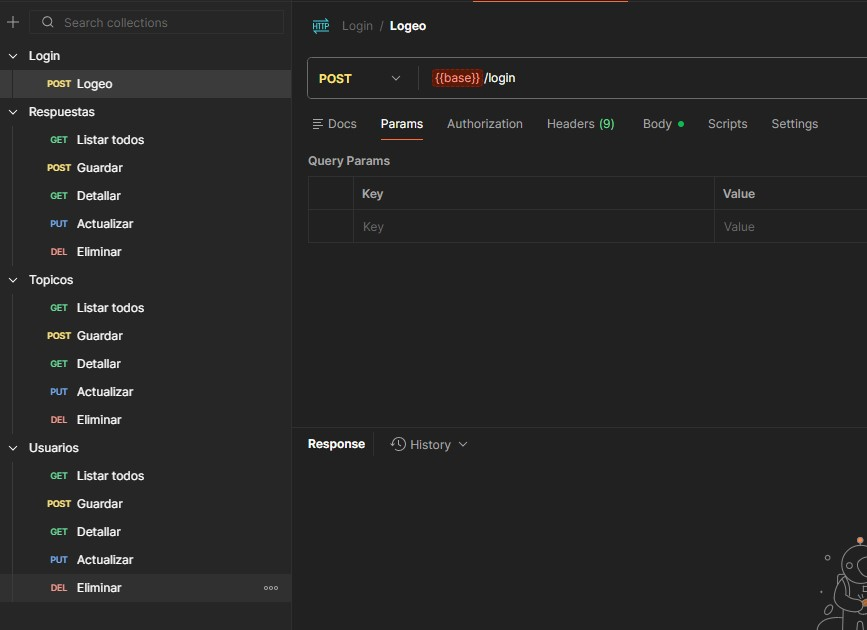Open the POST method dropdown

360,78
